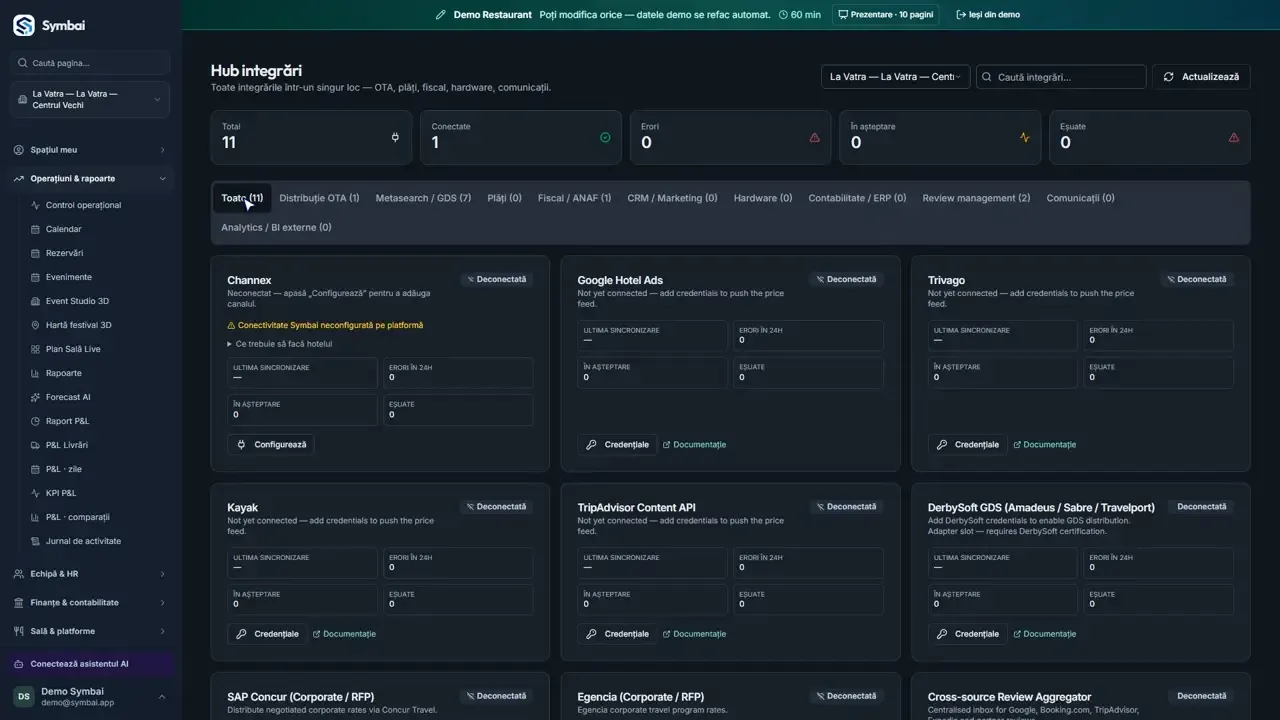This screenshot has height=720, width=1280.
Task: Click the Caută integrări search field
Action: pyautogui.click(x=1061, y=77)
